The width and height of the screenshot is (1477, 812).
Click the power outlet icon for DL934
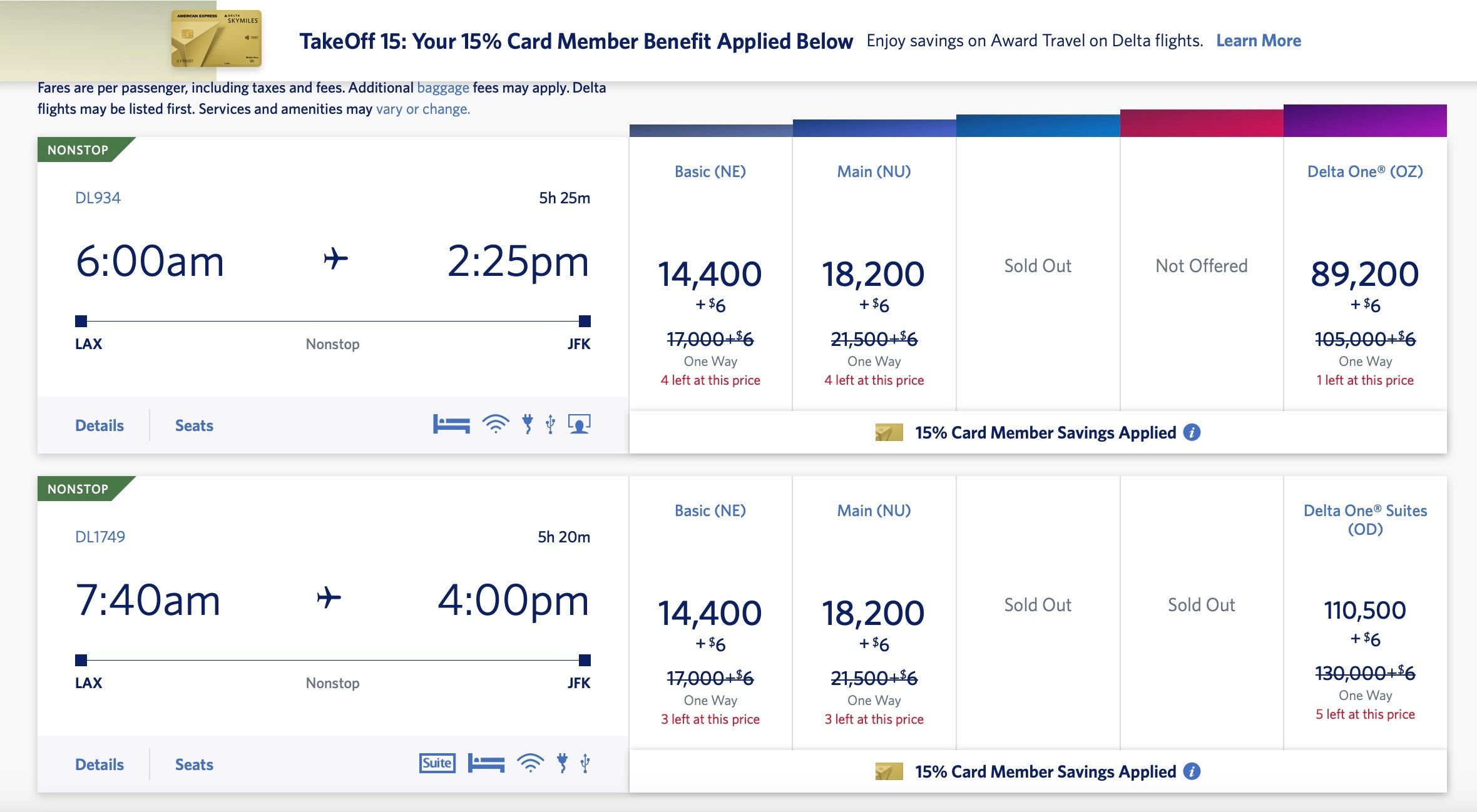click(x=528, y=424)
